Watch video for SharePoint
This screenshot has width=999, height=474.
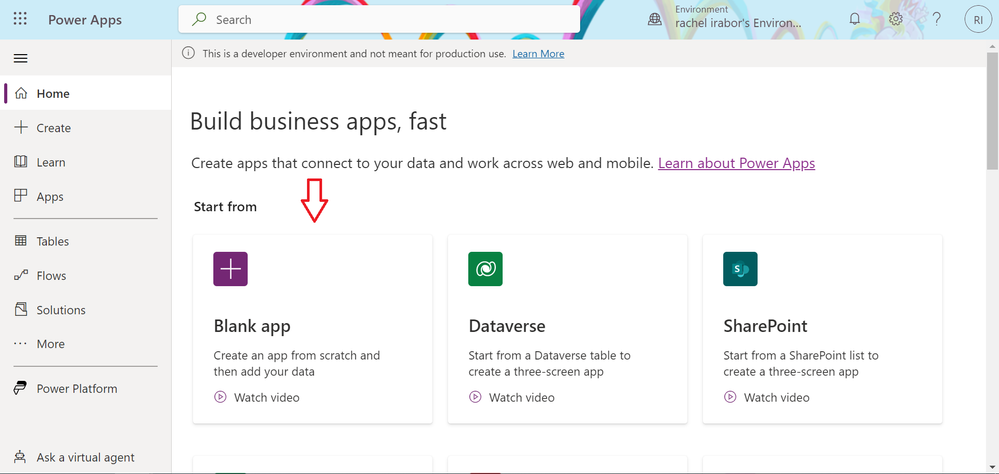pos(766,398)
